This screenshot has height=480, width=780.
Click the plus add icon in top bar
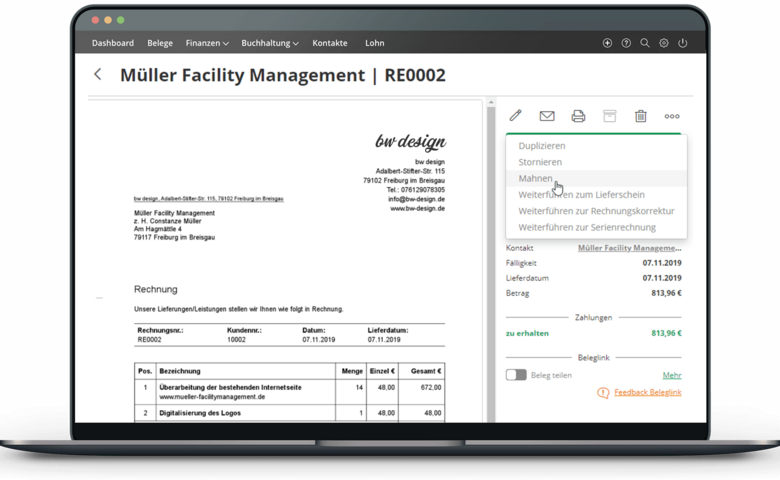pyautogui.click(x=607, y=44)
